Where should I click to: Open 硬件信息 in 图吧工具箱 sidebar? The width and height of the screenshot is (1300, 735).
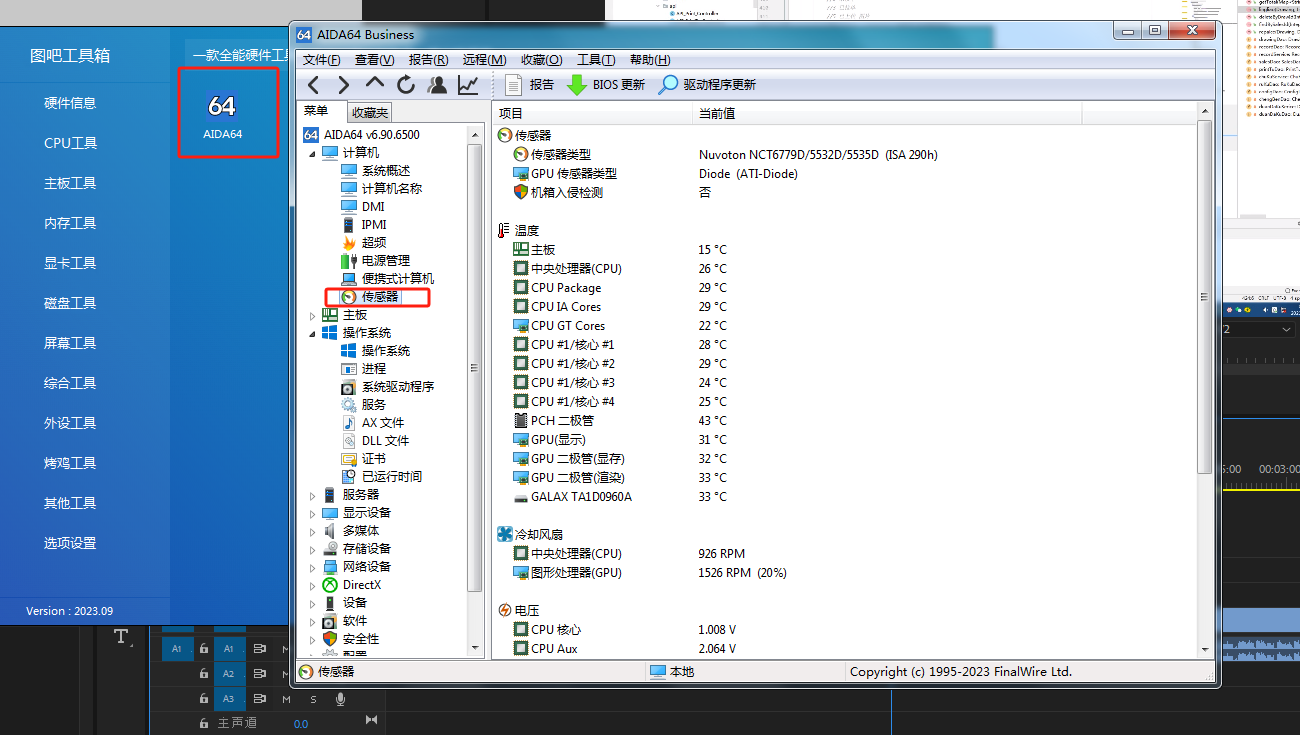coord(70,103)
